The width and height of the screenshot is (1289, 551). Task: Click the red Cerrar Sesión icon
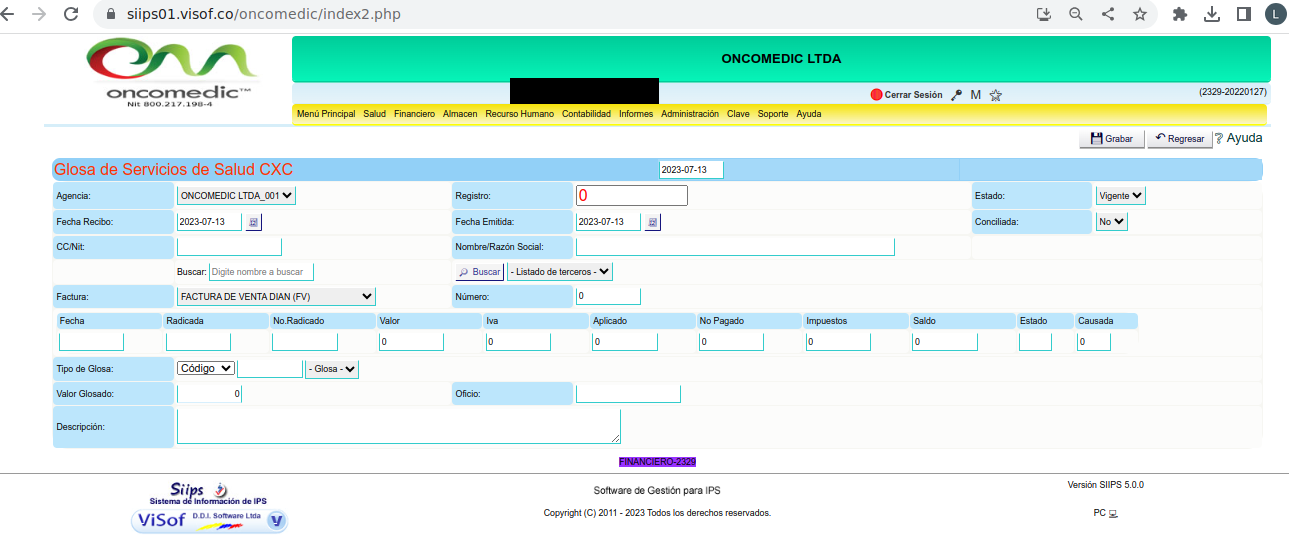point(876,95)
